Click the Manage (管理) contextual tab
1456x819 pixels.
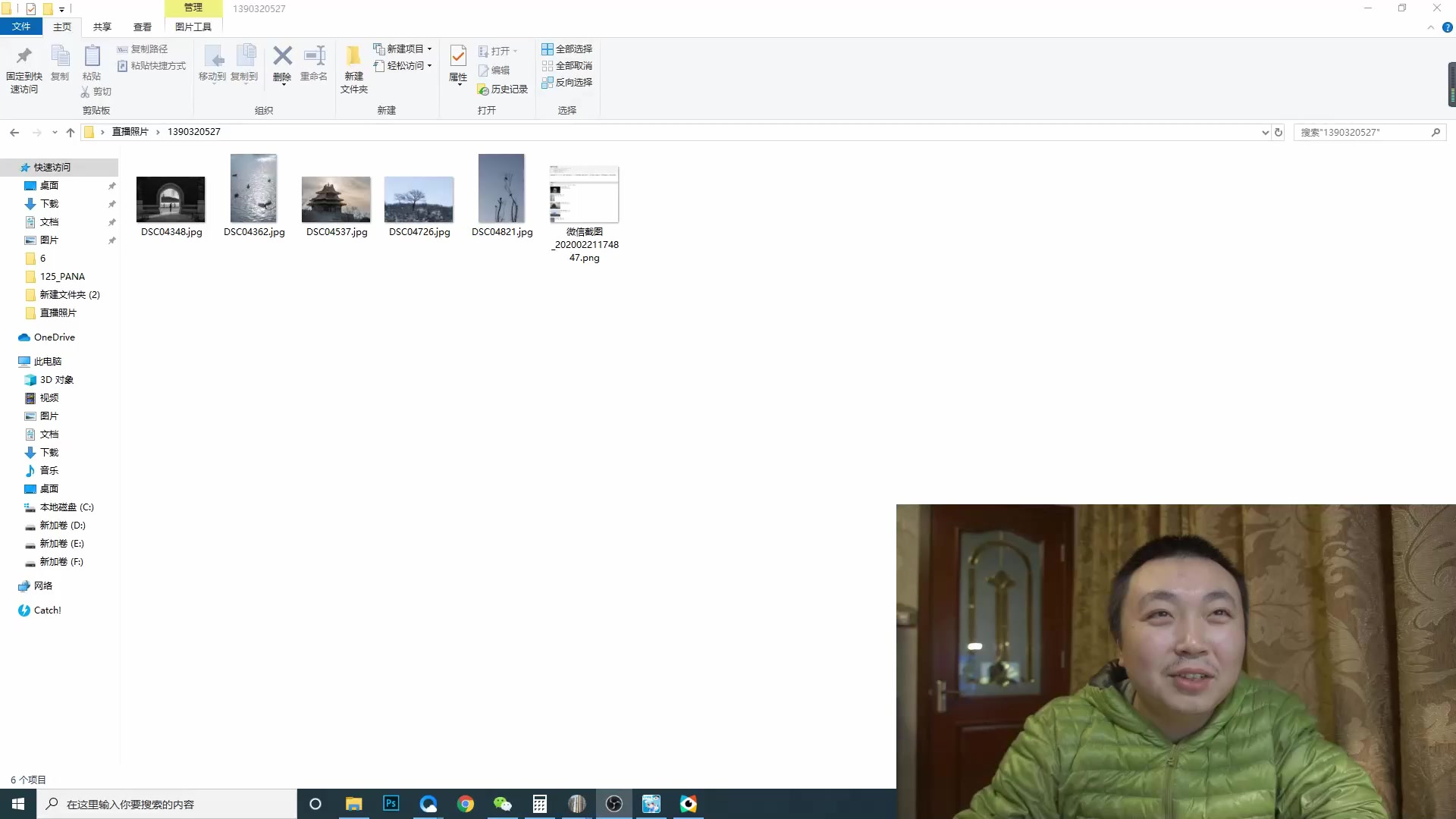pos(193,8)
